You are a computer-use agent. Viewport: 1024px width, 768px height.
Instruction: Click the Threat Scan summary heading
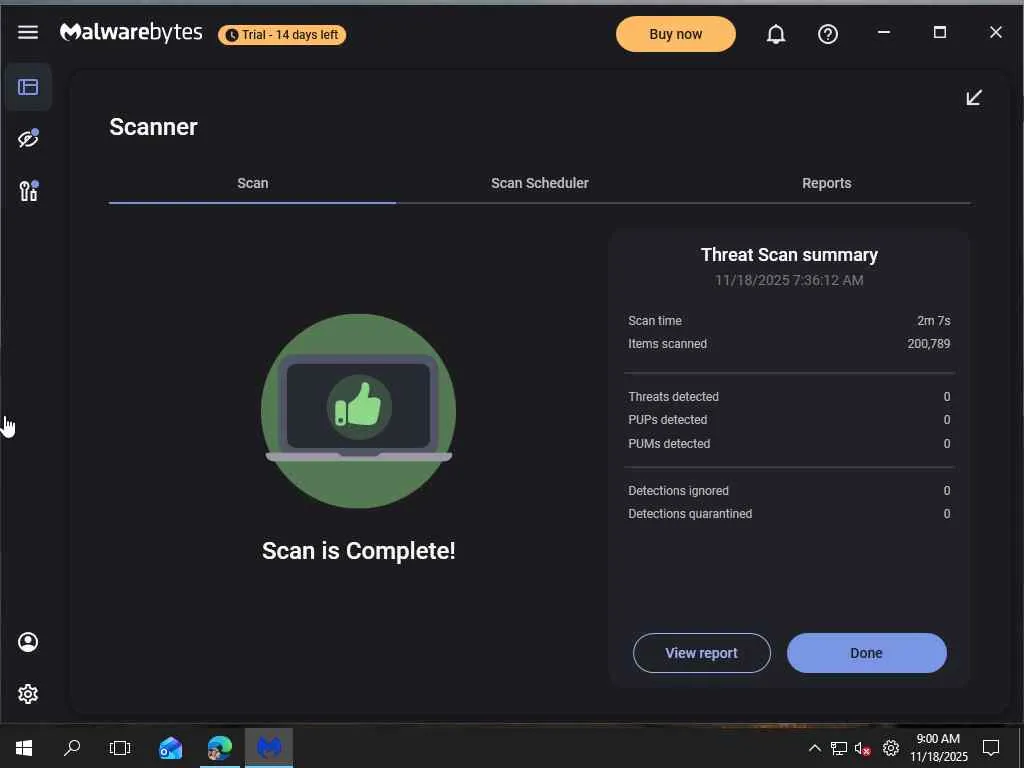[789, 255]
